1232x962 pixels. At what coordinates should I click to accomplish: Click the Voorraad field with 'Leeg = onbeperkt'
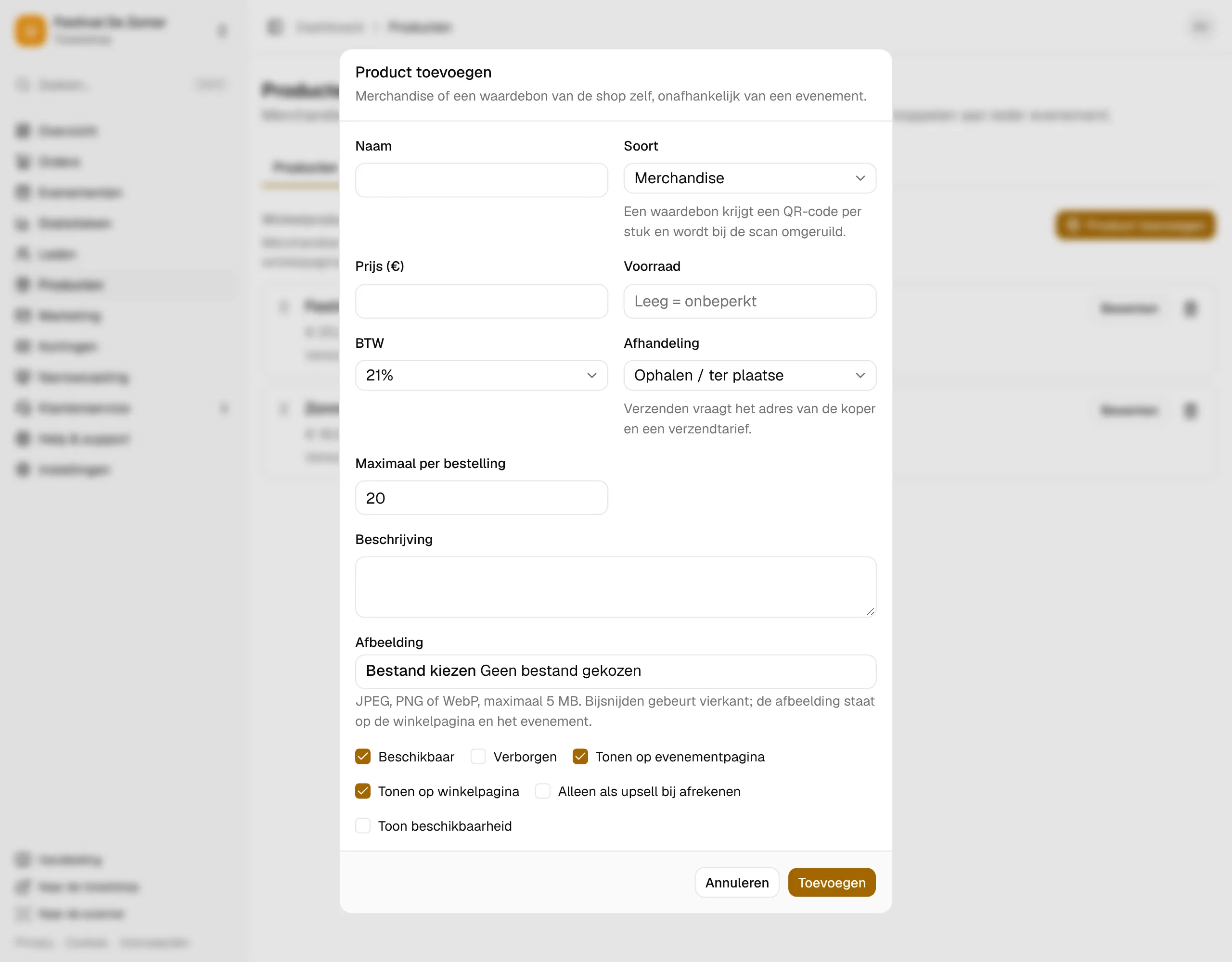tap(750, 301)
